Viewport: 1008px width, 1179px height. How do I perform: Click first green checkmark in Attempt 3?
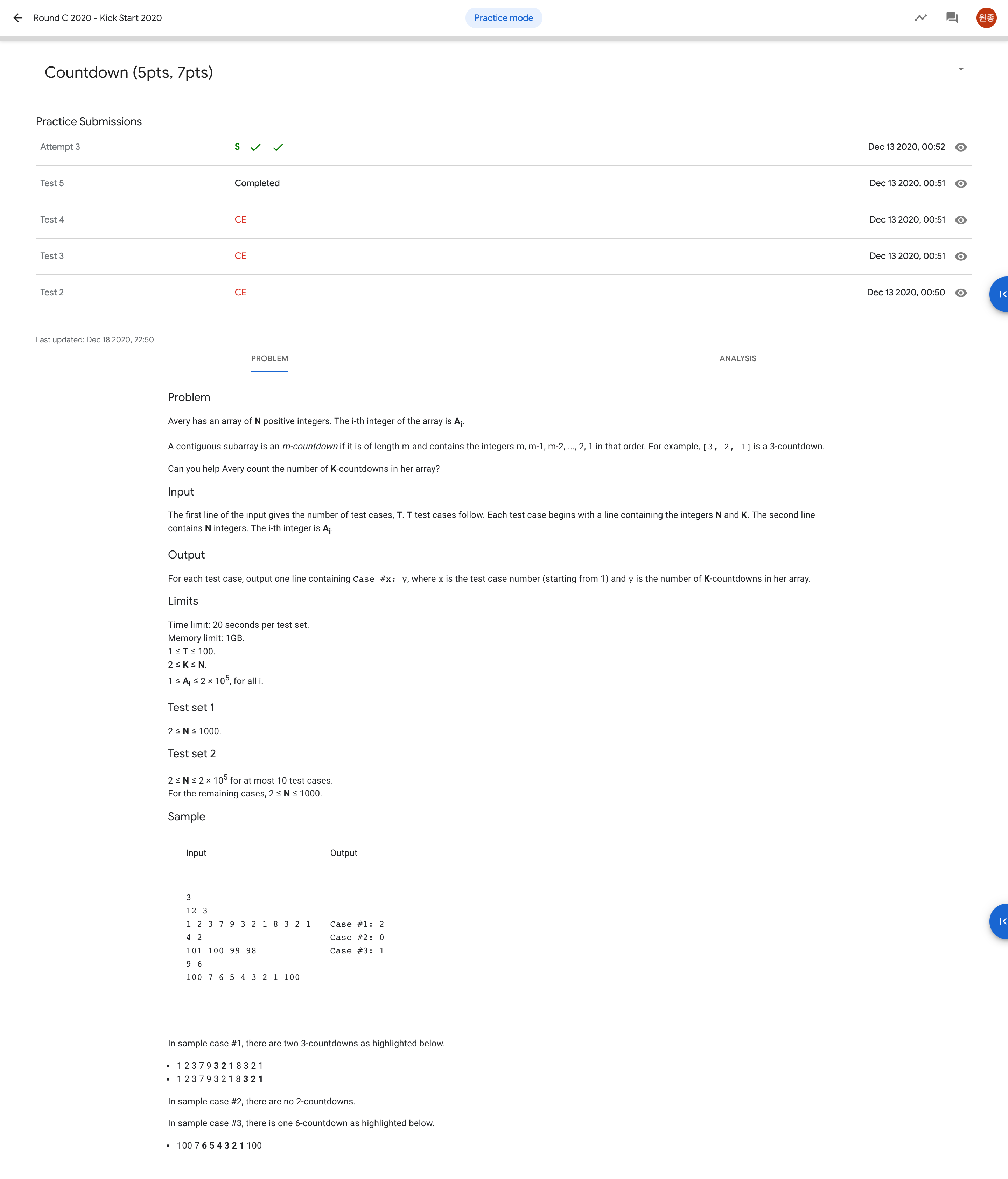(255, 147)
